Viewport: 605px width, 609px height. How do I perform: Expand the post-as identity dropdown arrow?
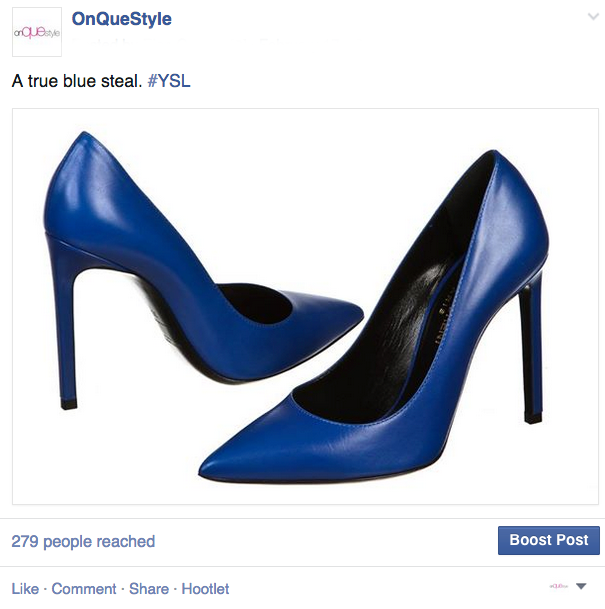pyautogui.click(x=581, y=586)
